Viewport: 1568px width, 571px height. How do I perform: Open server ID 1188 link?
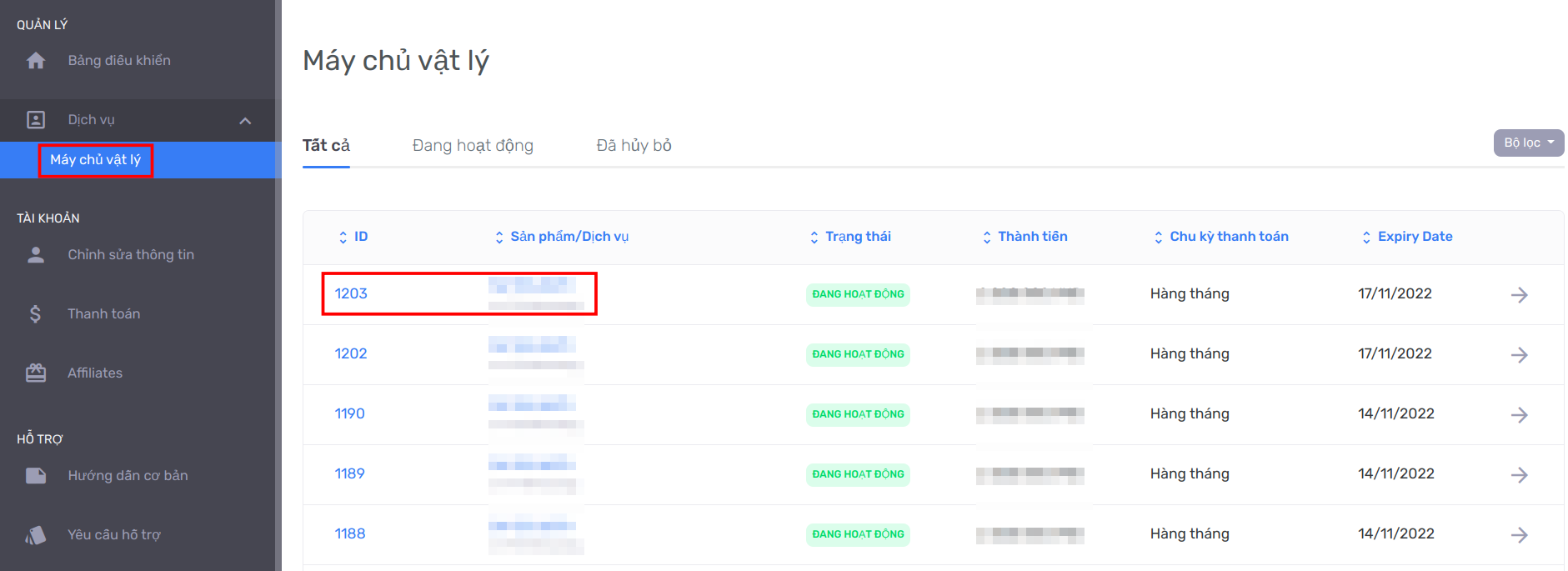[350, 533]
